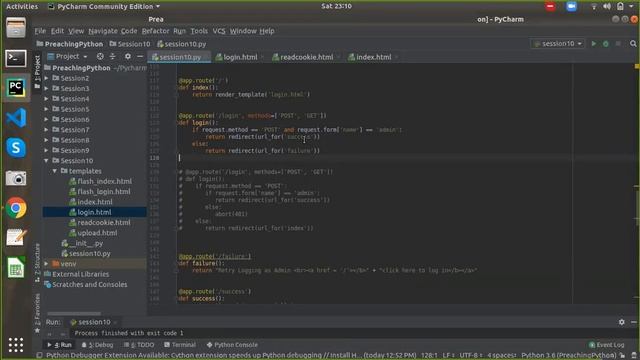Switch to the login.html editor tab
The height and width of the screenshot is (360, 640).
tap(239, 57)
